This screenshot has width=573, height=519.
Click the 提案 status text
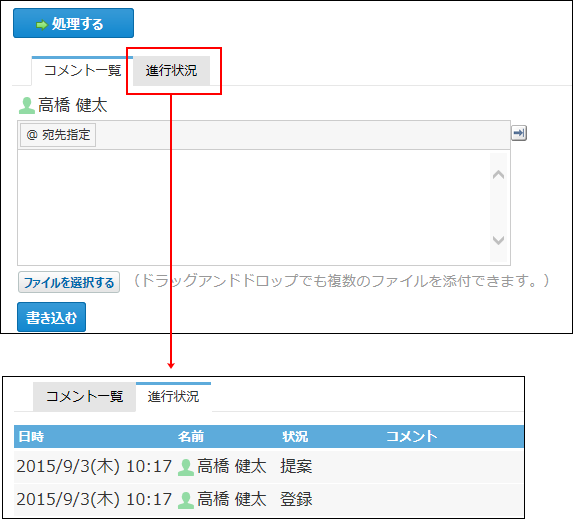(x=296, y=466)
